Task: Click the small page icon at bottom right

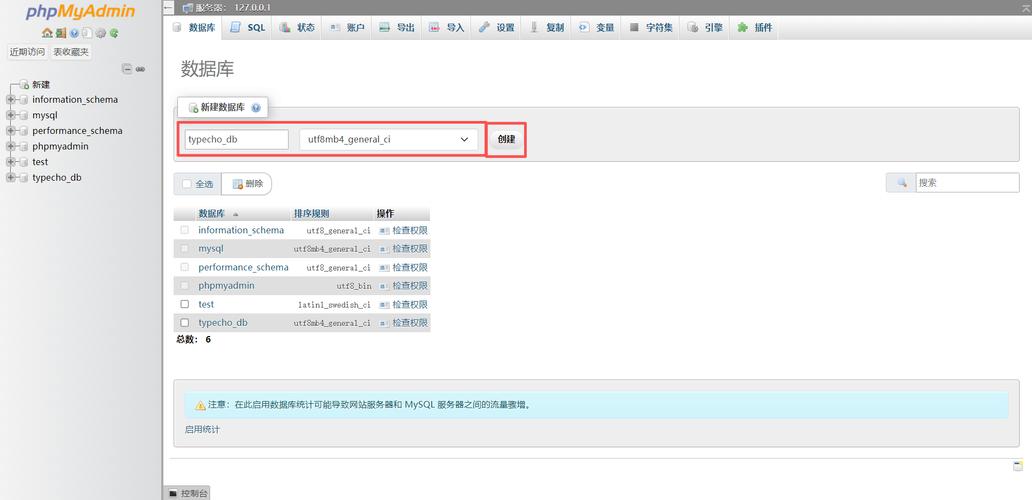Action: pyautogui.click(x=1018, y=466)
